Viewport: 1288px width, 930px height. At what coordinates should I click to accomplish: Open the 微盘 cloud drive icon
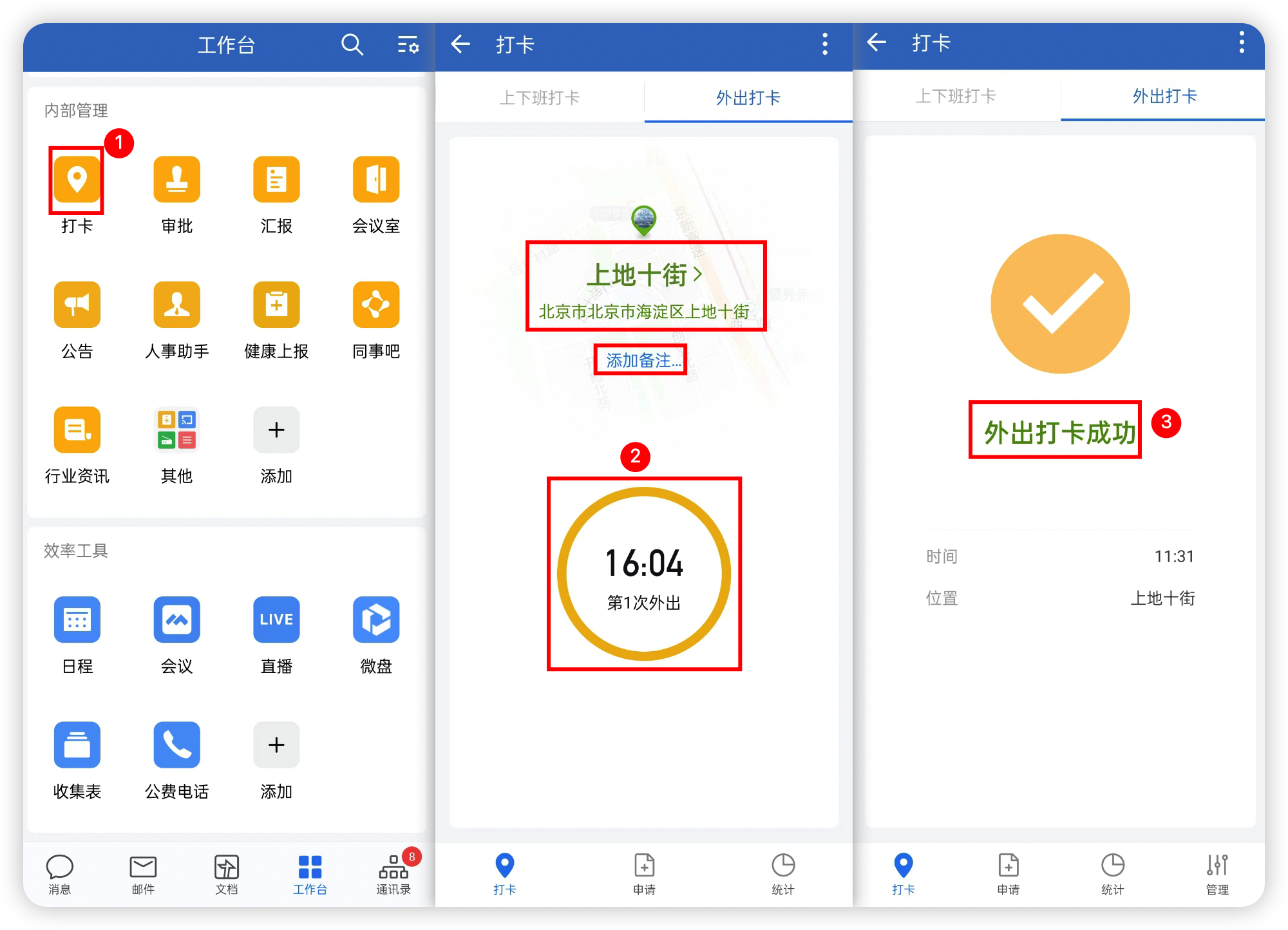pos(376,620)
